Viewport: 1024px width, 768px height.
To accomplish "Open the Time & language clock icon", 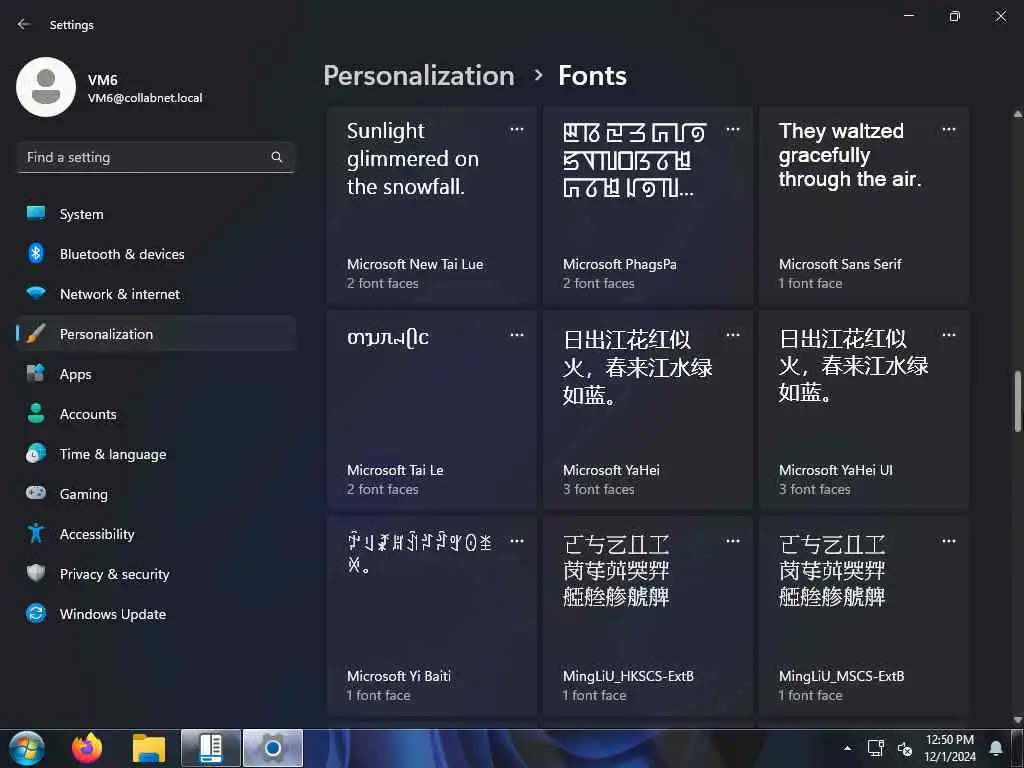I will pyautogui.click(x=36, y=453).
